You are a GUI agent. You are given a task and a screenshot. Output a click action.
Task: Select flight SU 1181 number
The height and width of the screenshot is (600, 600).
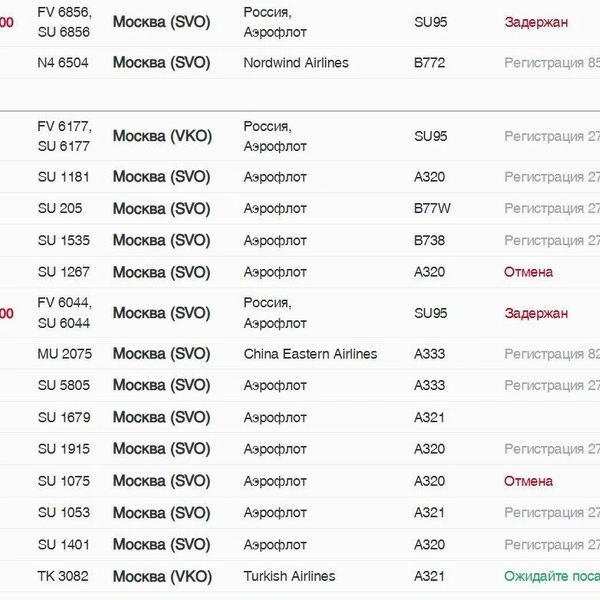click(x=64, y=177)
